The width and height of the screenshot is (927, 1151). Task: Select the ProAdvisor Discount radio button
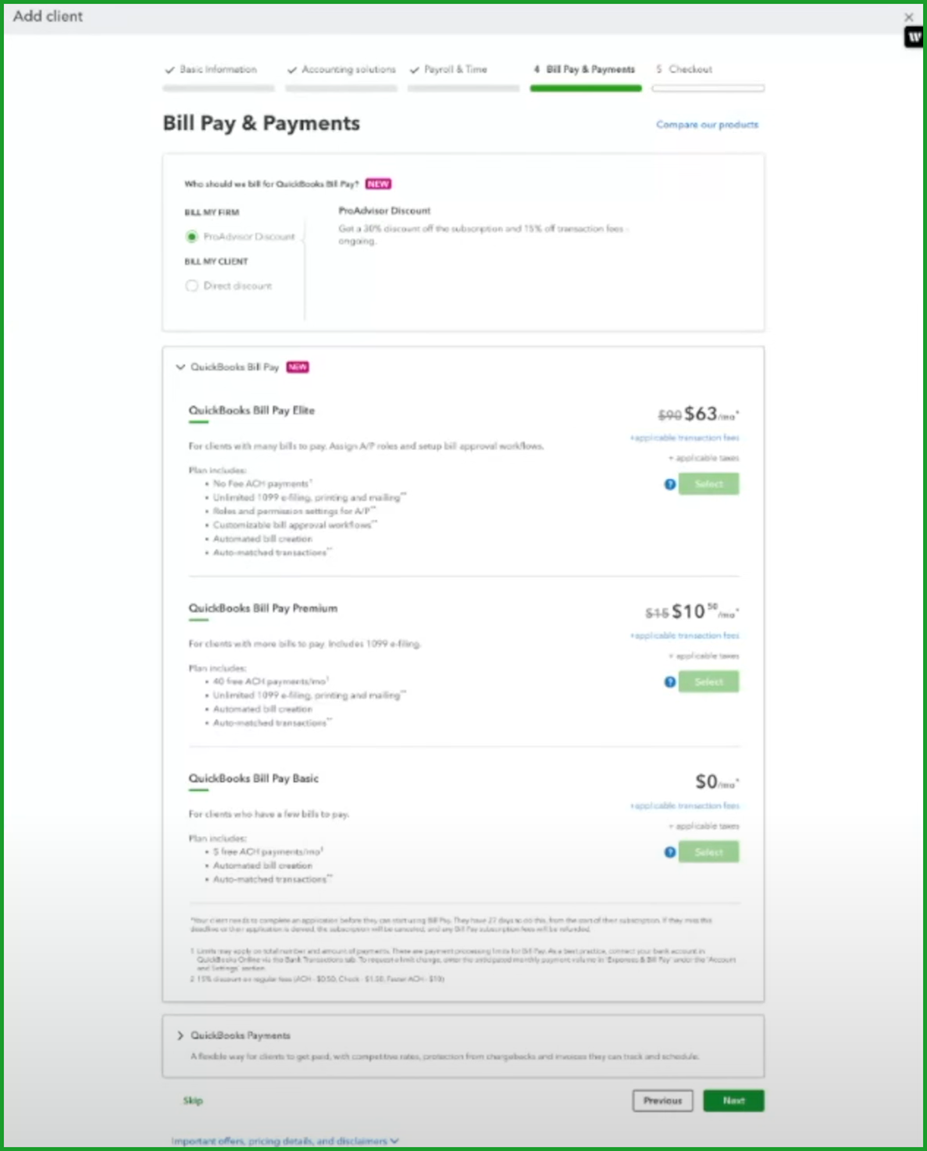(x=191, y=236)
